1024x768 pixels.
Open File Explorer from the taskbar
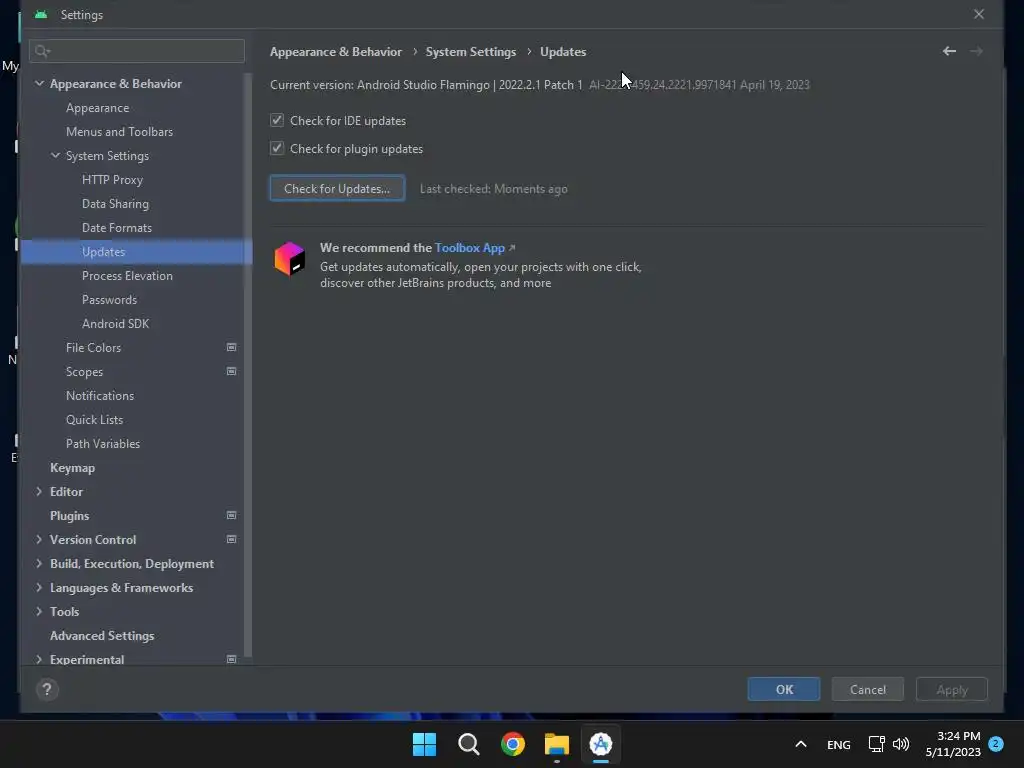click(557, 744)
